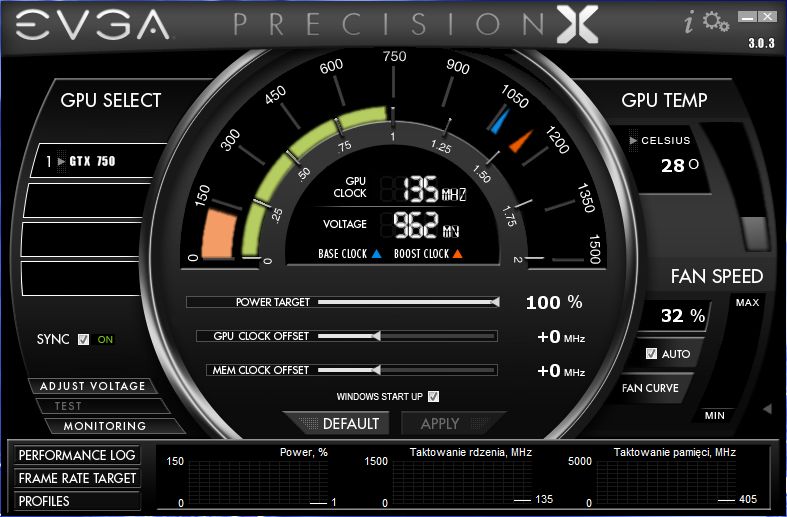Screen dimensions: 787x517
Task: Click the GPU CLOCK 135 MHz readout
Action: coord(434,189)
